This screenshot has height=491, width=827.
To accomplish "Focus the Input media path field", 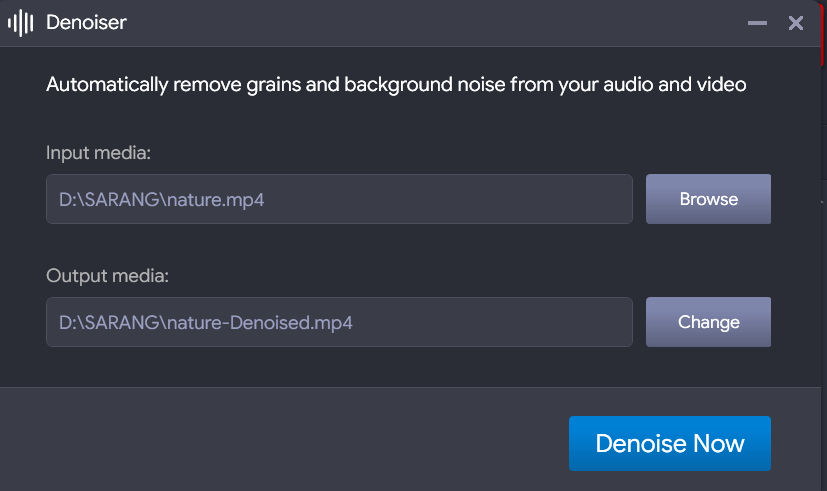I will tap(339, 199).
